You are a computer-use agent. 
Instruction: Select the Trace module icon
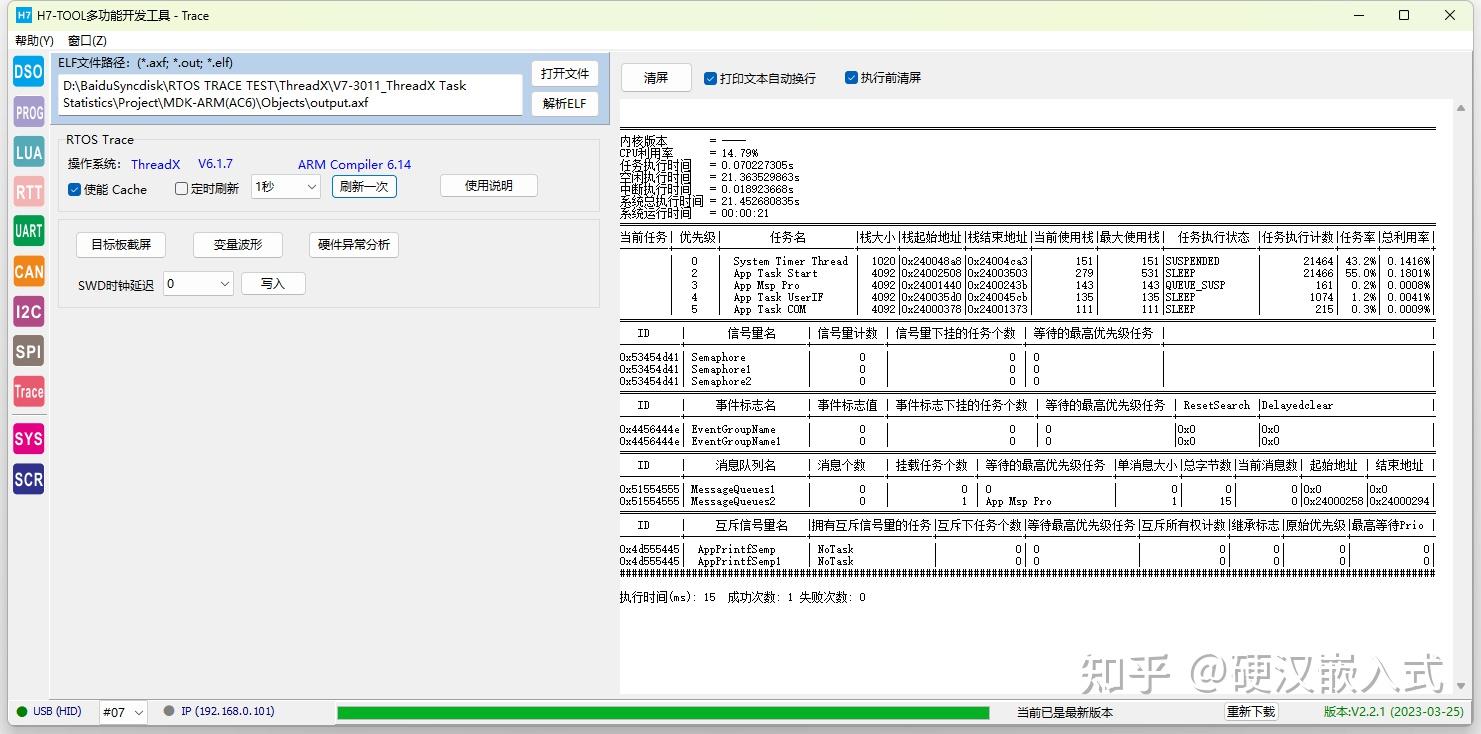(28, 391)
